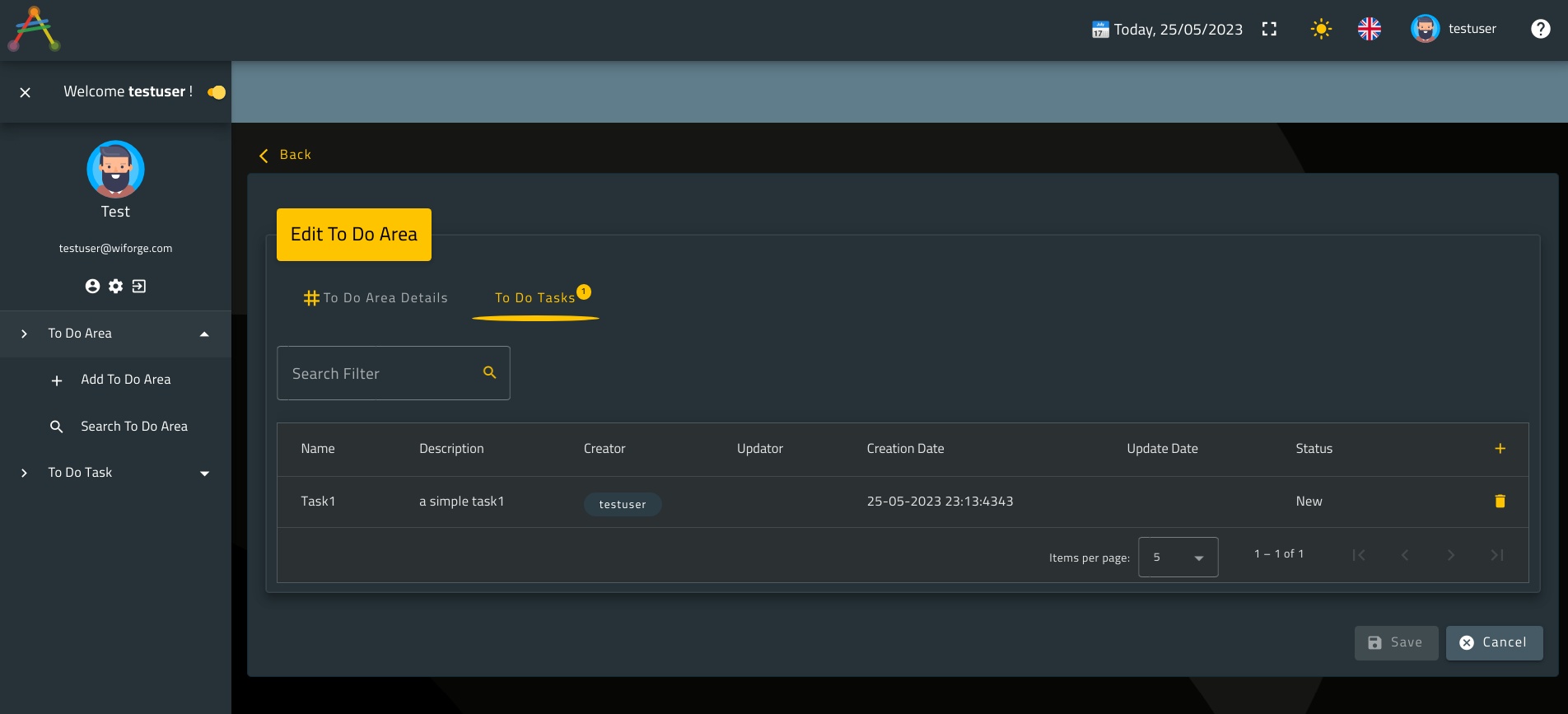1568x714 pixels.
Task: Go to last page of table
Action: point(1497,555)
